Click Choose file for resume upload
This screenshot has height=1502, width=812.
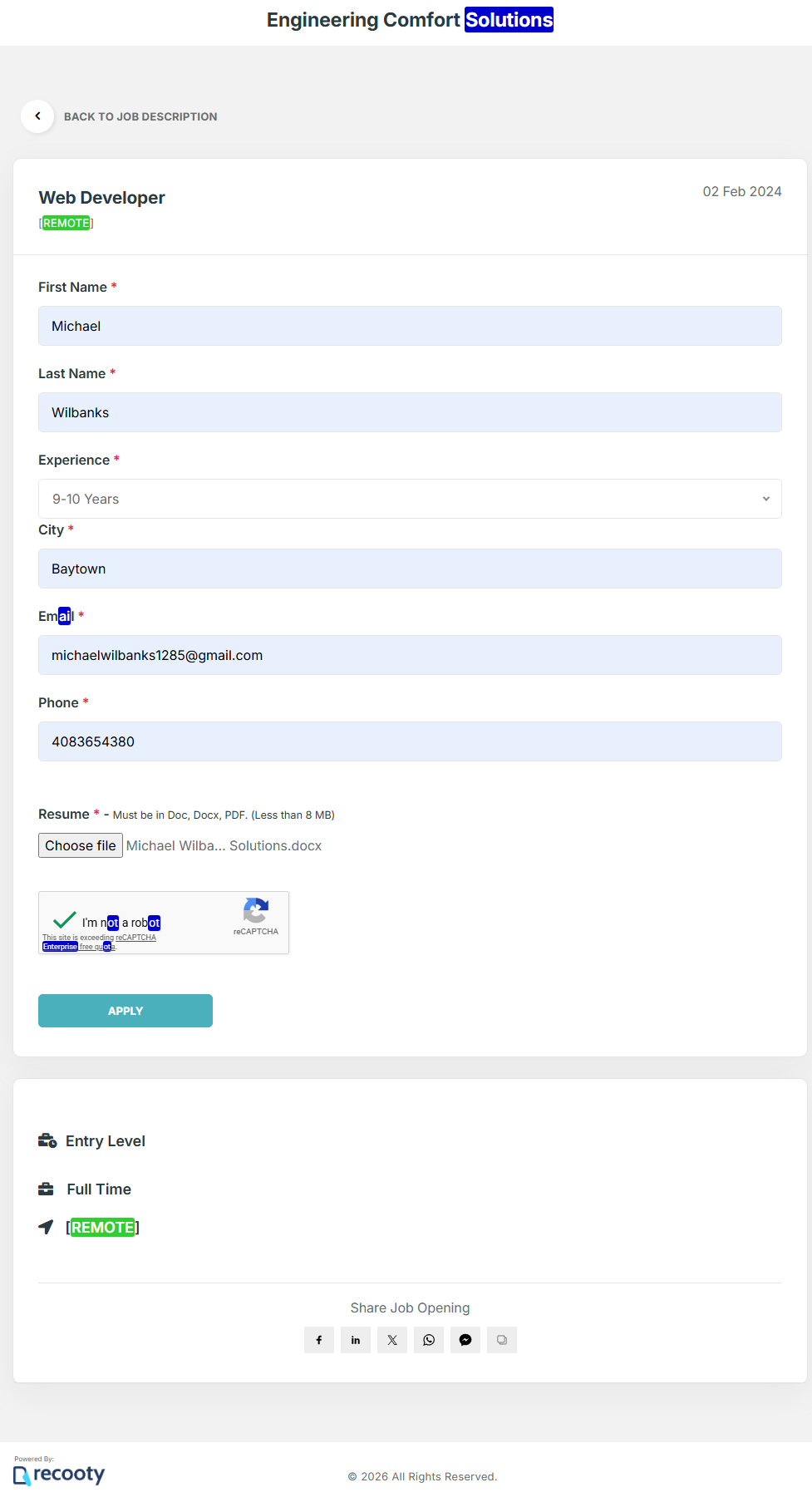81,845
